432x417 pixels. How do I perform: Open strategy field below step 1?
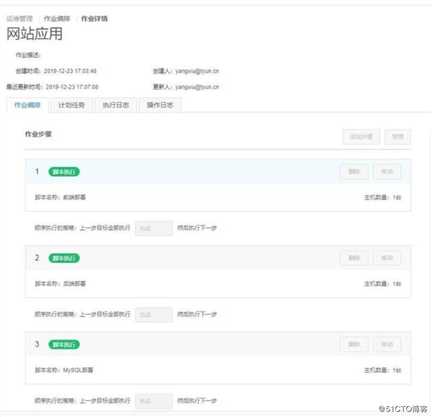click(154, 228)
